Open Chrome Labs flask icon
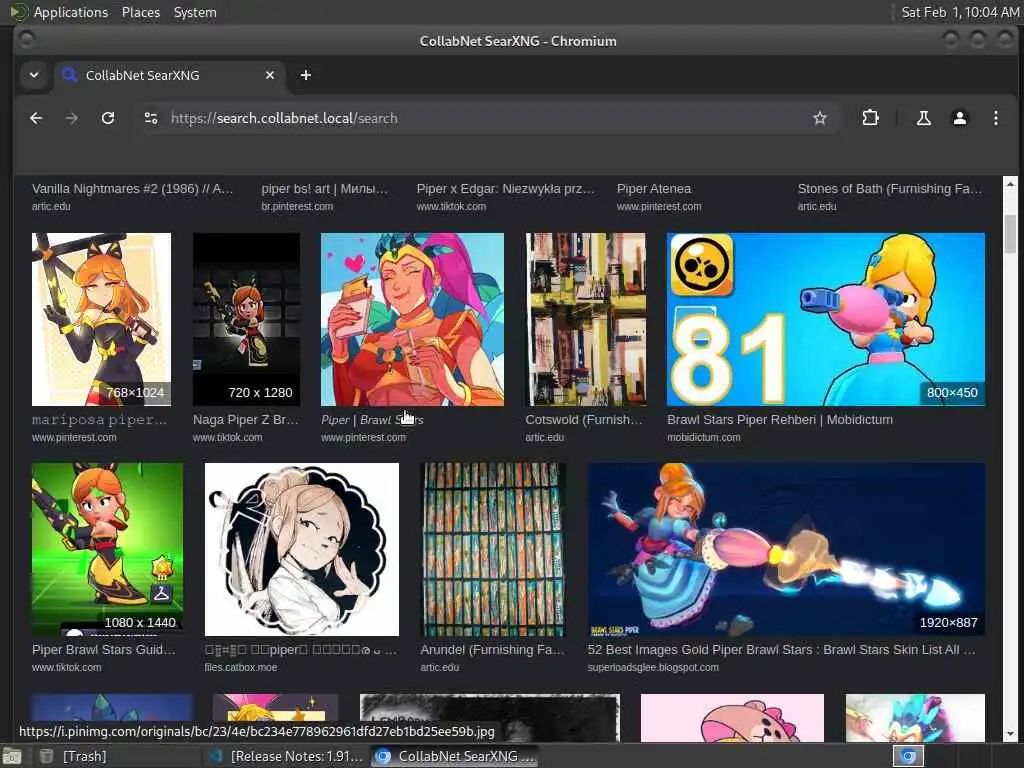The image size is (1024, 768). [923, 118]
